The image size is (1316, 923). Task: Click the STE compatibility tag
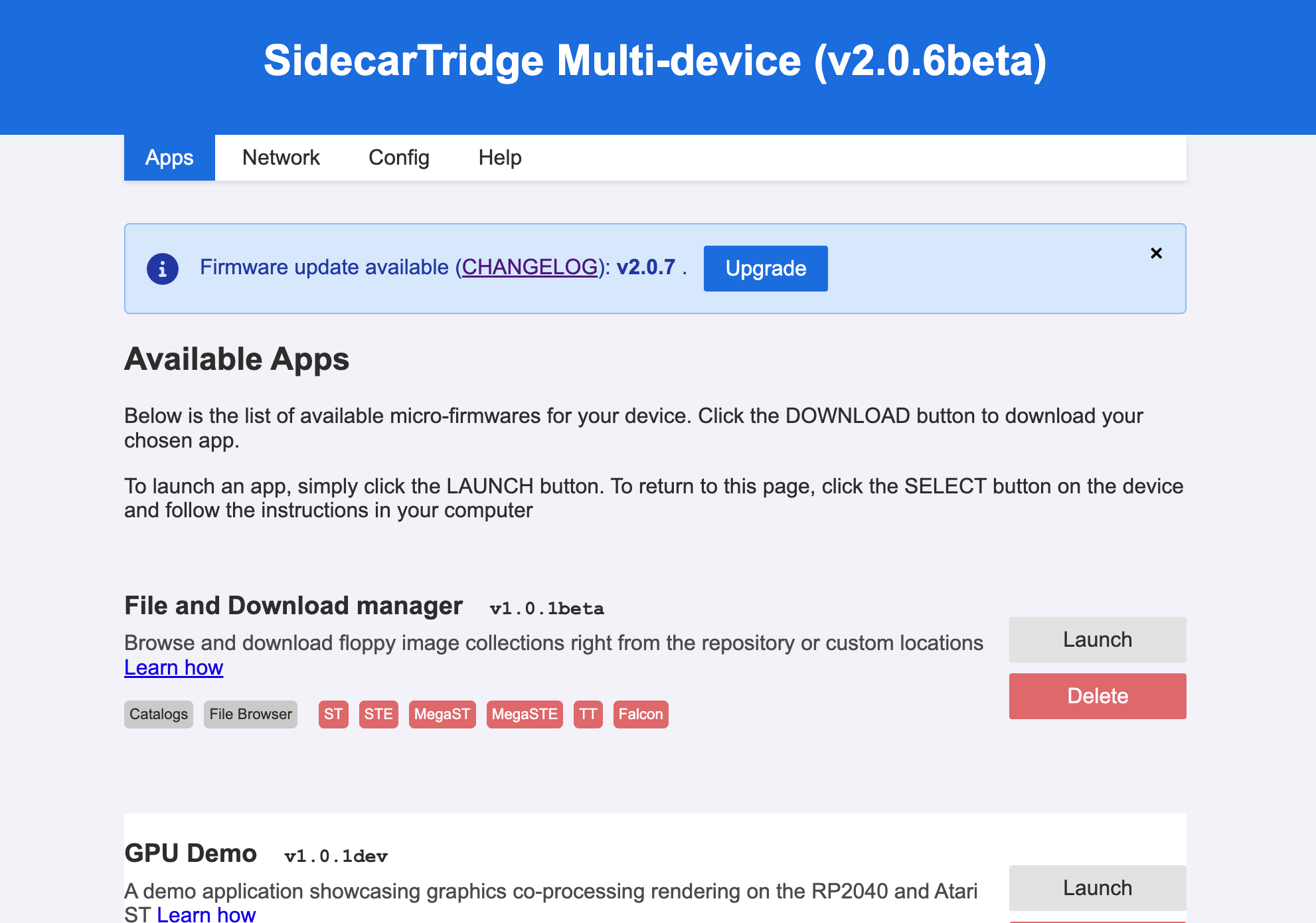click(x=378, y=714)
